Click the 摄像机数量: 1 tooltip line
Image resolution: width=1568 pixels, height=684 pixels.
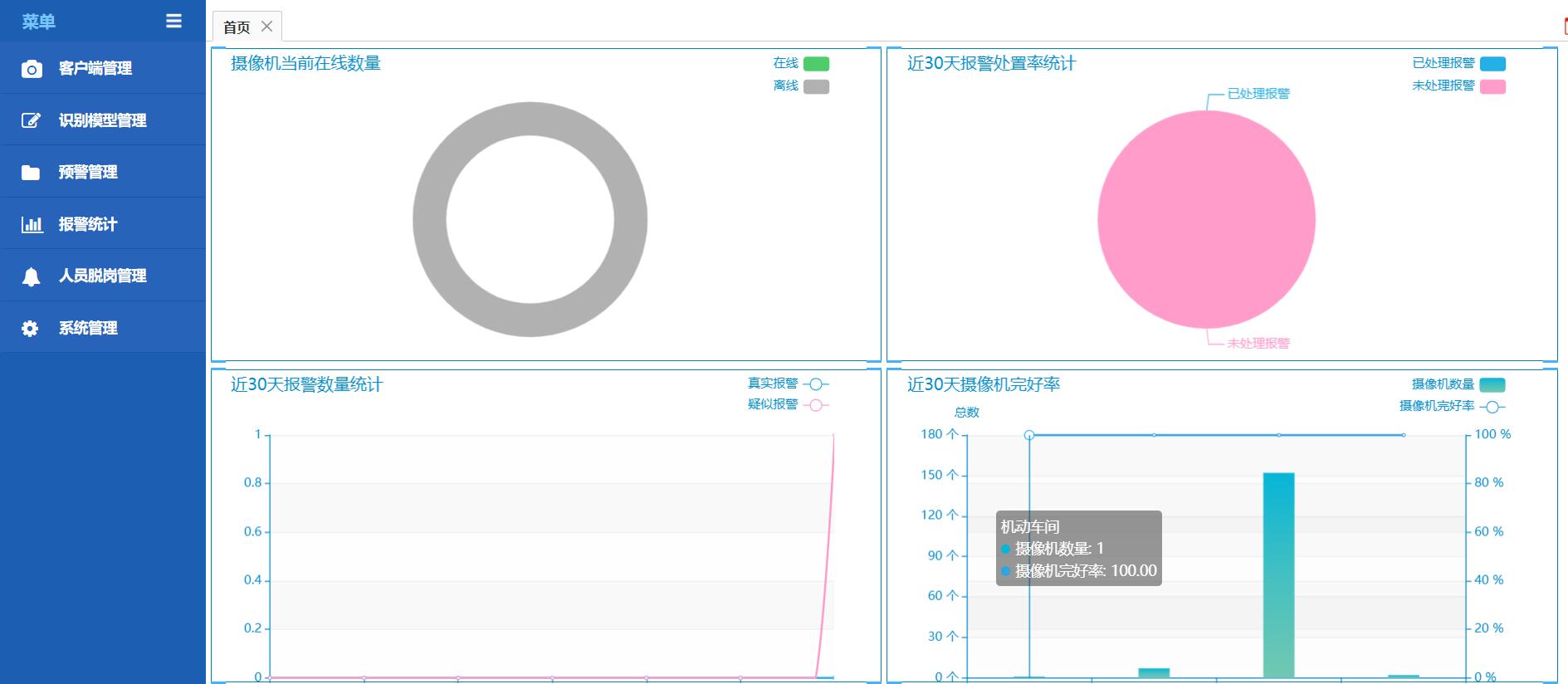pos(1053,549)
